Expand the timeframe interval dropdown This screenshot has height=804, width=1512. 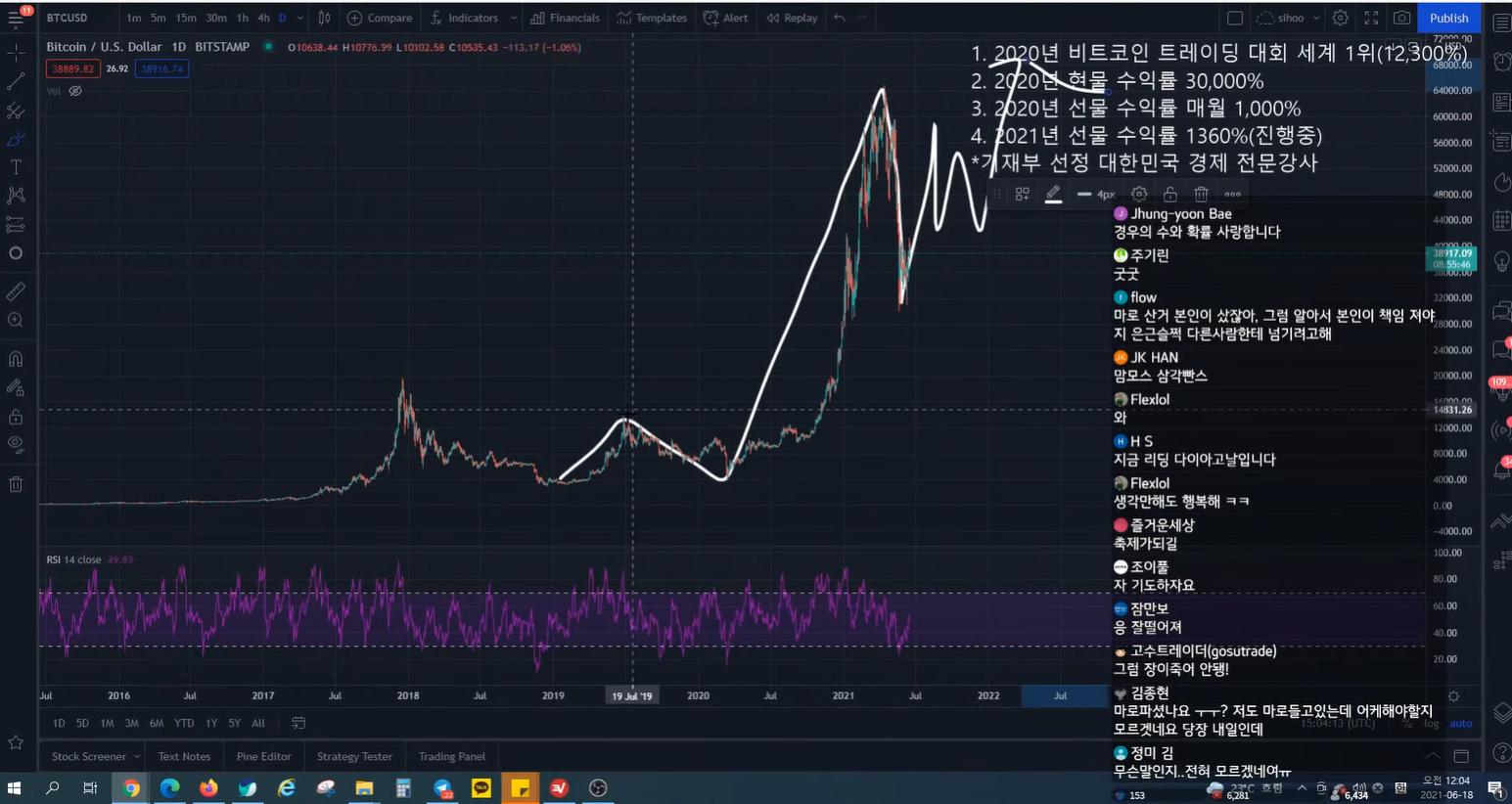point(300,18)
